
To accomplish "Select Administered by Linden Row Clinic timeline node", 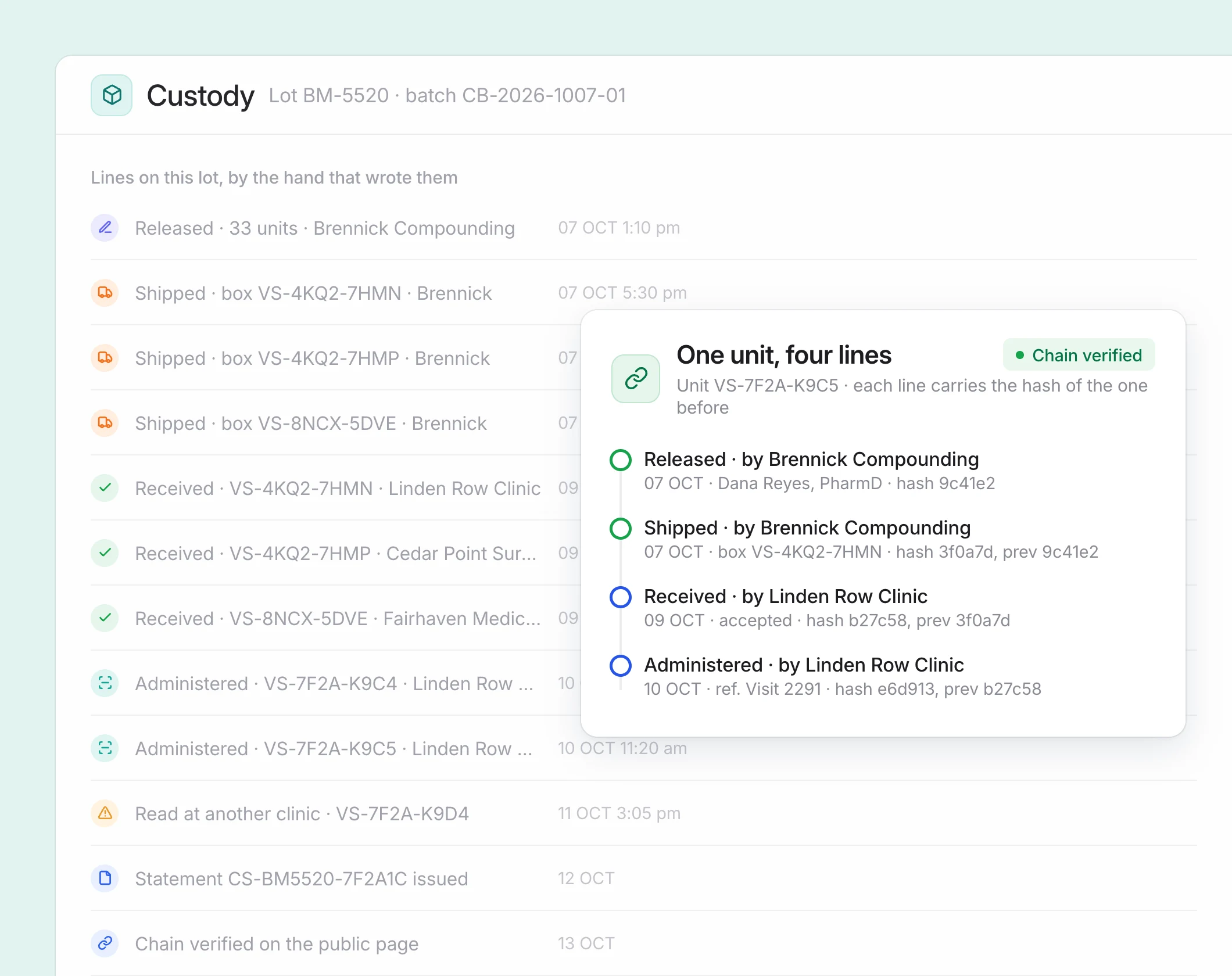I will pos(621,666).
